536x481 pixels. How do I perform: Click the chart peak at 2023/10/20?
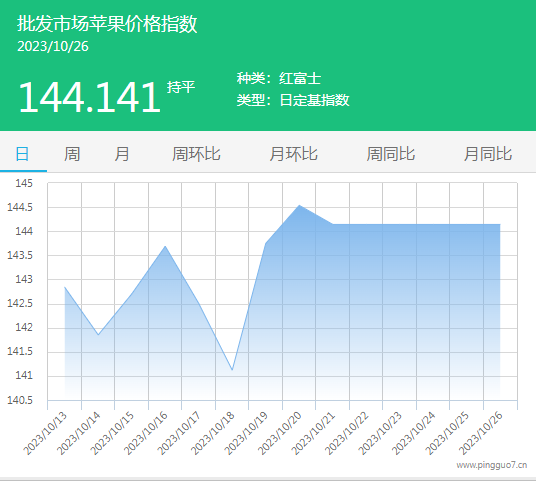pos(299,205)
